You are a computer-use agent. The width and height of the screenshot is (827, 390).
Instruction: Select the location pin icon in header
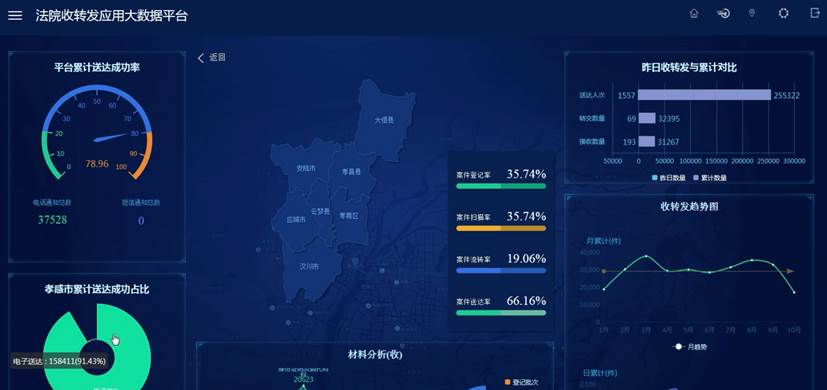click(752, 14)
